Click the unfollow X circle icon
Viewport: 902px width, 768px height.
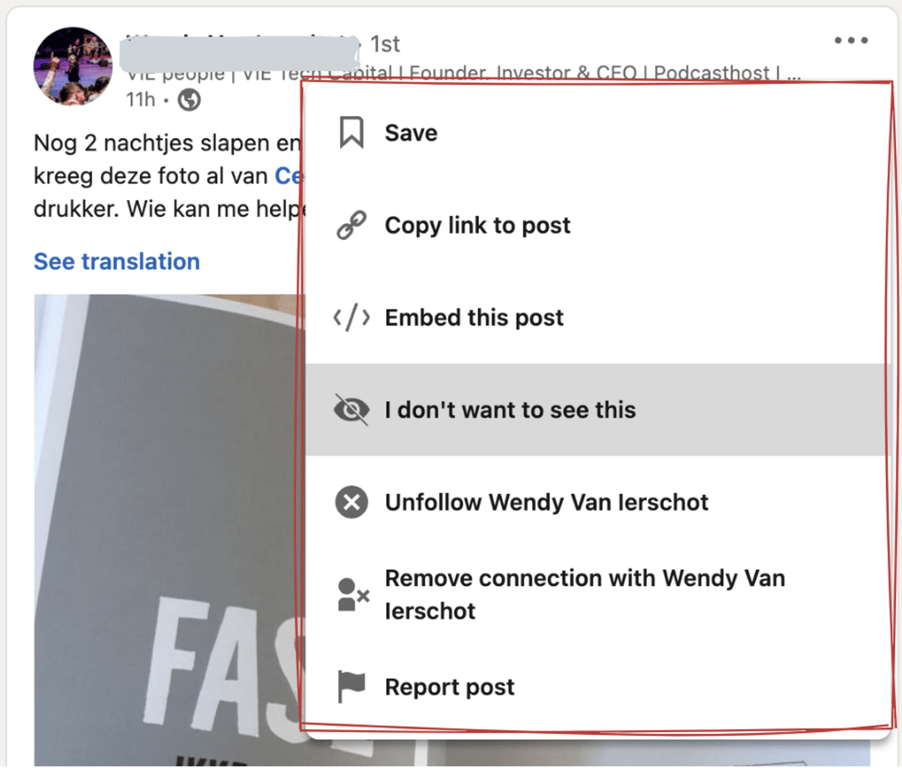(x=351, y=502)
